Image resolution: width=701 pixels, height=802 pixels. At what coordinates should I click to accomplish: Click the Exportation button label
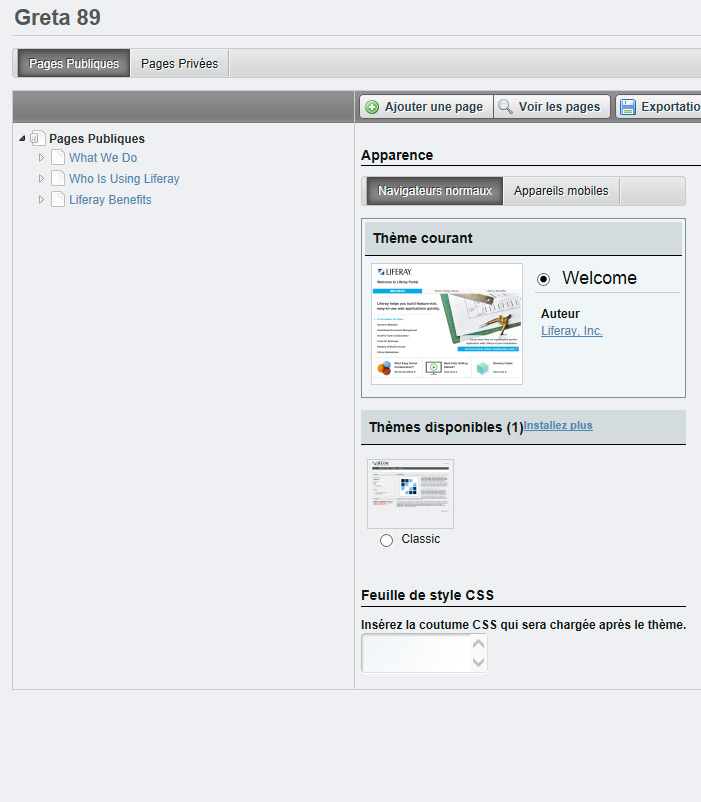(671, 106)
